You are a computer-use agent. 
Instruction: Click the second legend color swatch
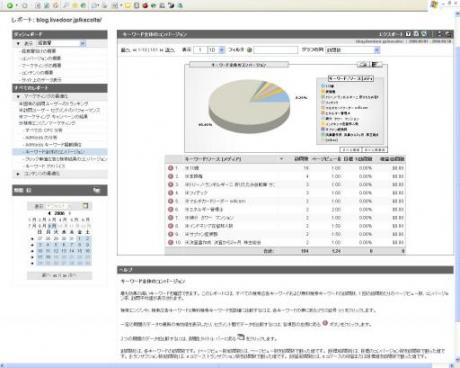pos(323,92)
